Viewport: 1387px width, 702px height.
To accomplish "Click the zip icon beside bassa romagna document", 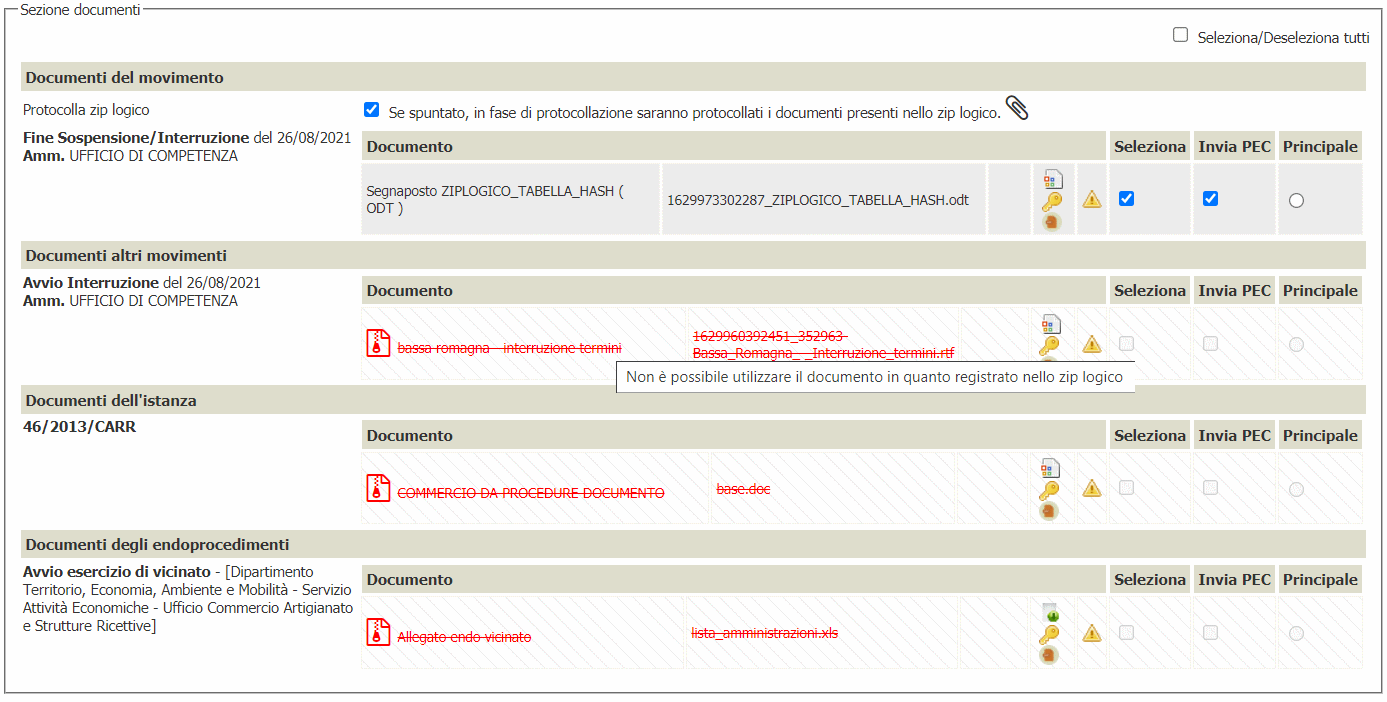I will click(378, 343).
